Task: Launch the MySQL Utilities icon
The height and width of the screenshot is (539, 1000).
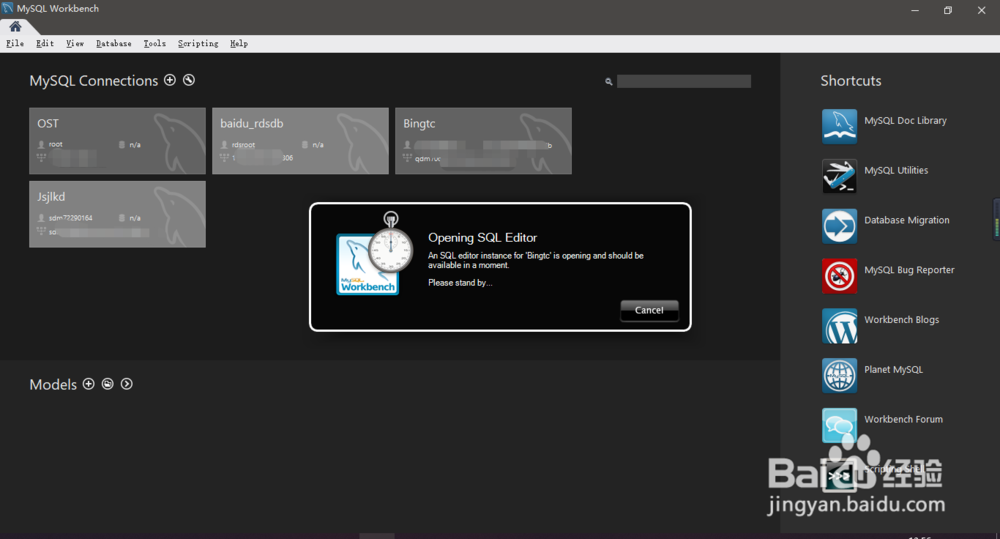Action: click(839, 175)
